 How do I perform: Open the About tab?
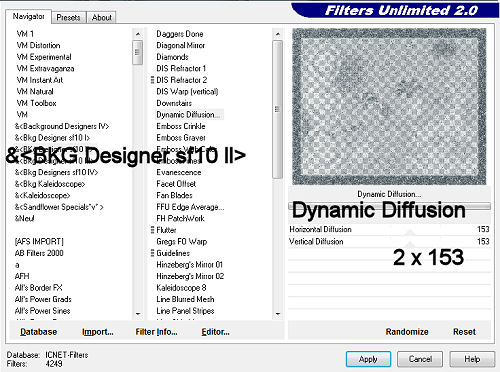pyautogui.click(x=102, y=17)
